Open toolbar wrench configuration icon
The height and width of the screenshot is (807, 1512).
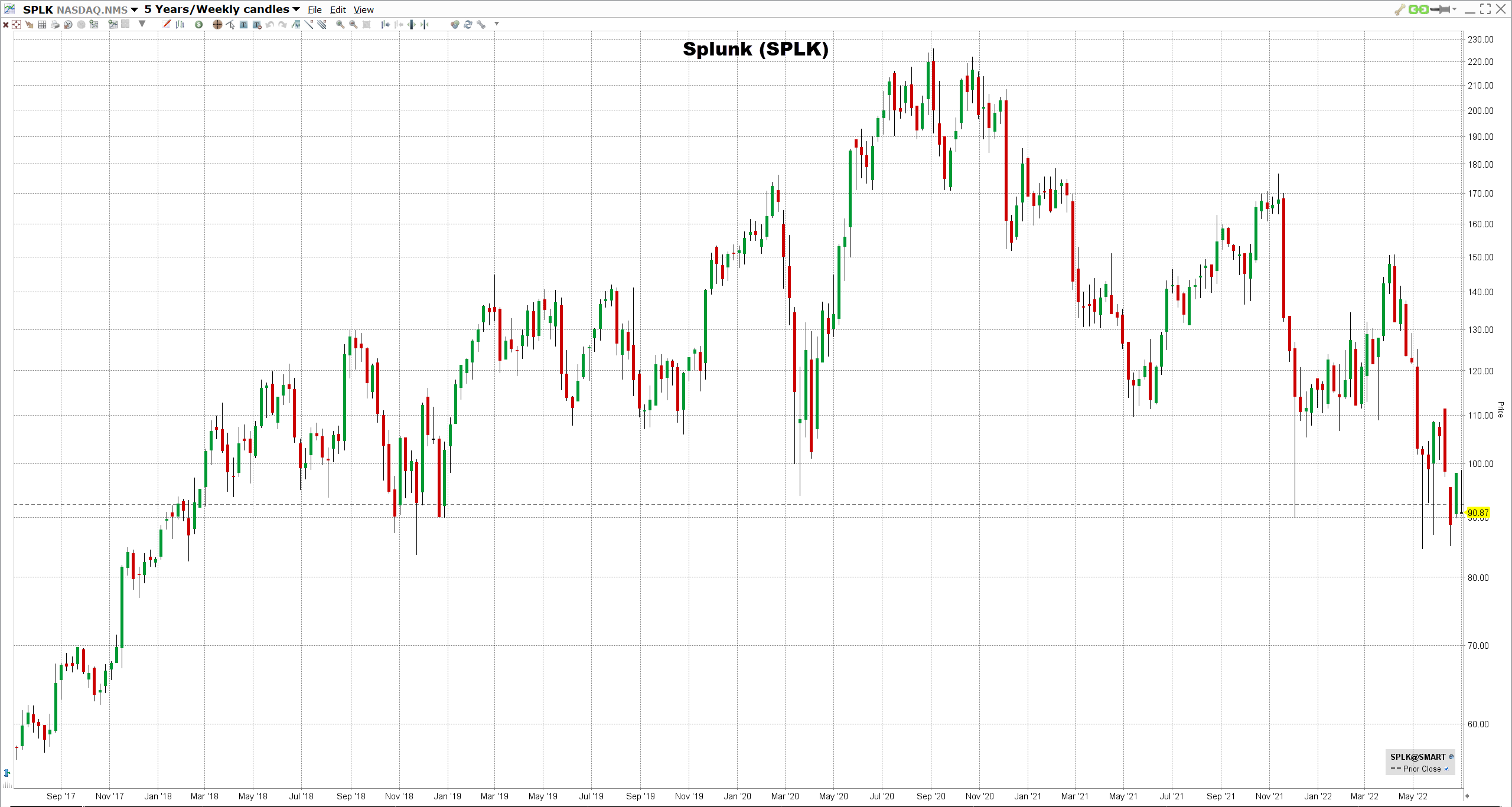pos(481,24)
